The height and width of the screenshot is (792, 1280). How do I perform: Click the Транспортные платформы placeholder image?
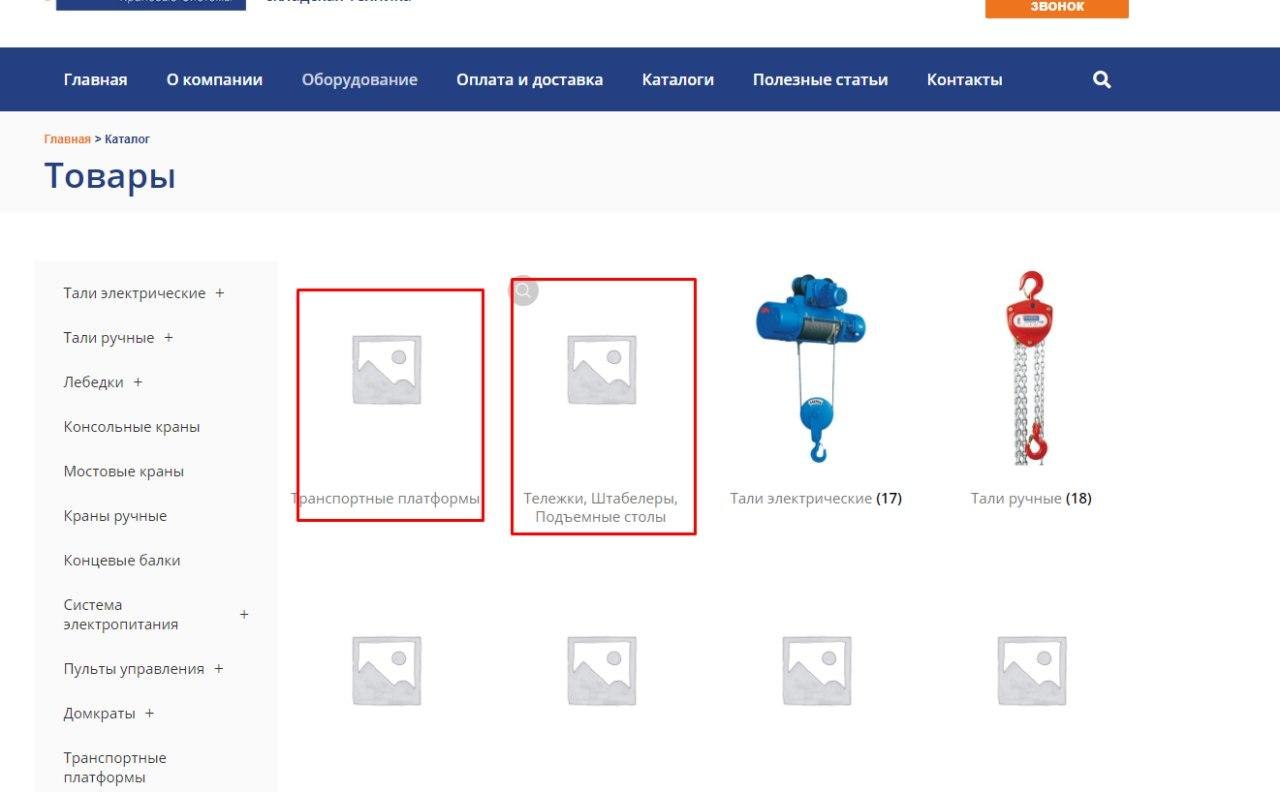point(386,370)
